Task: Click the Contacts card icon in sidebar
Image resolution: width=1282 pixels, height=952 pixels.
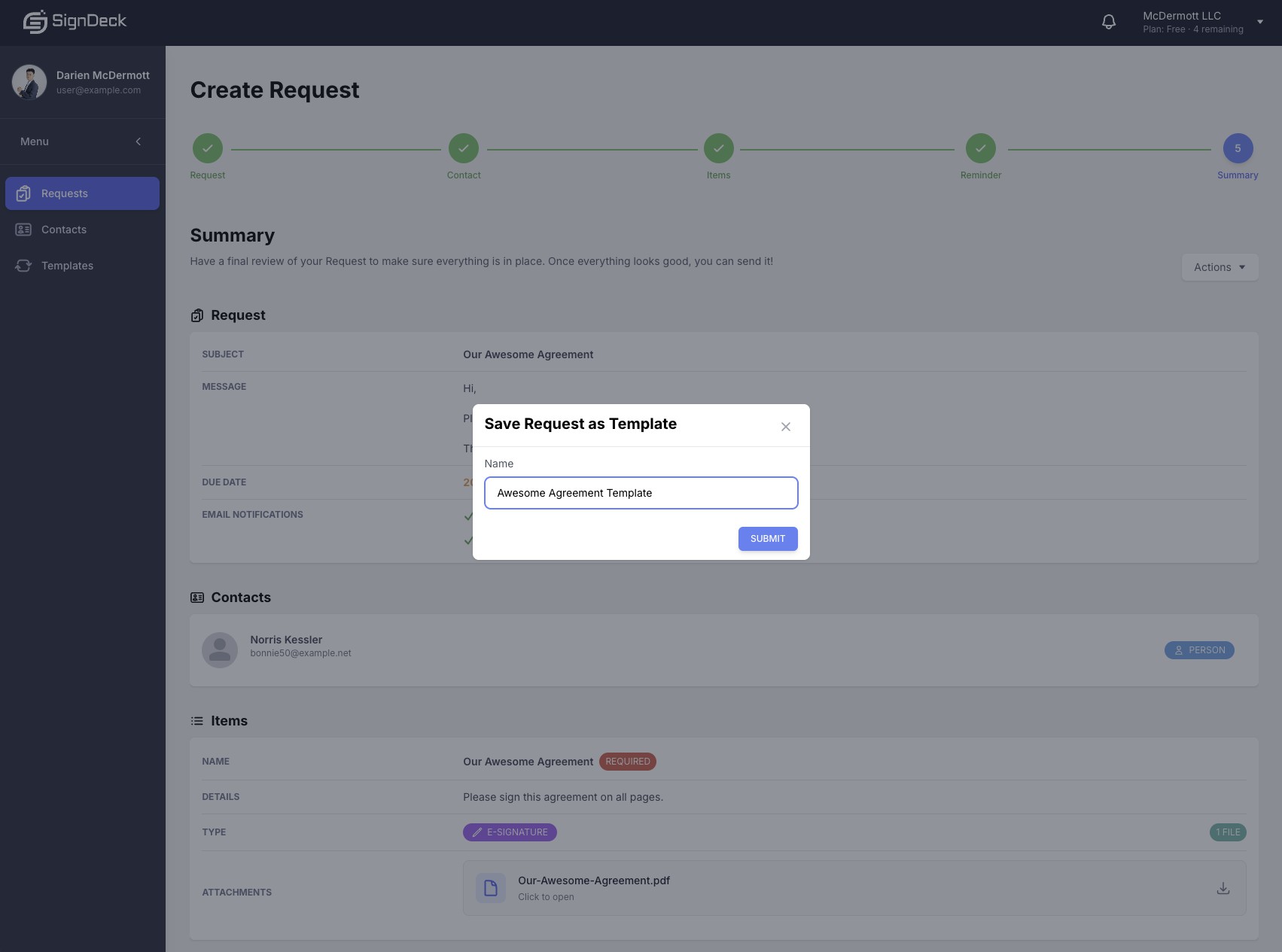Action: (23, 230)
